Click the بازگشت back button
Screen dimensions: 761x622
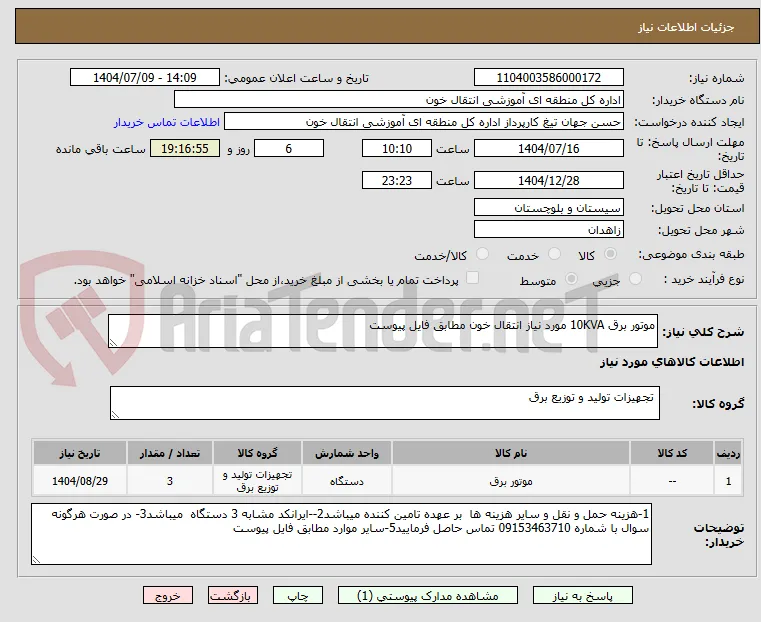click(x=233, y=595)
